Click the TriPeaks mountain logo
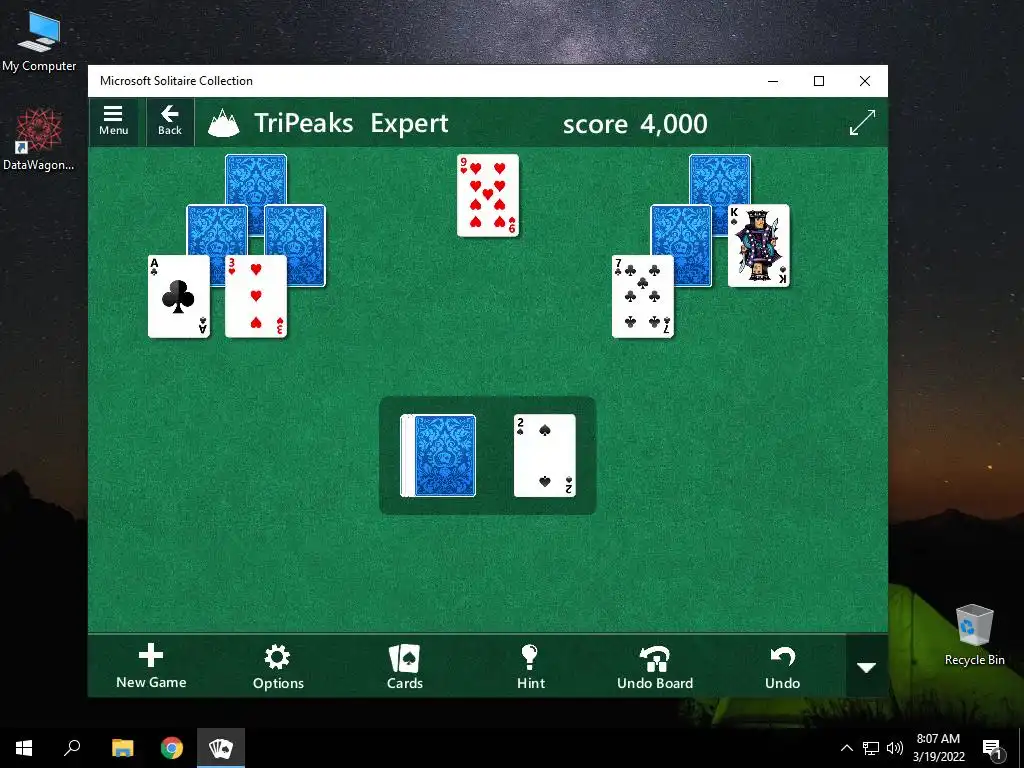Image resolution: width=1024 pixels, height=768 pixels. (223, 123)
